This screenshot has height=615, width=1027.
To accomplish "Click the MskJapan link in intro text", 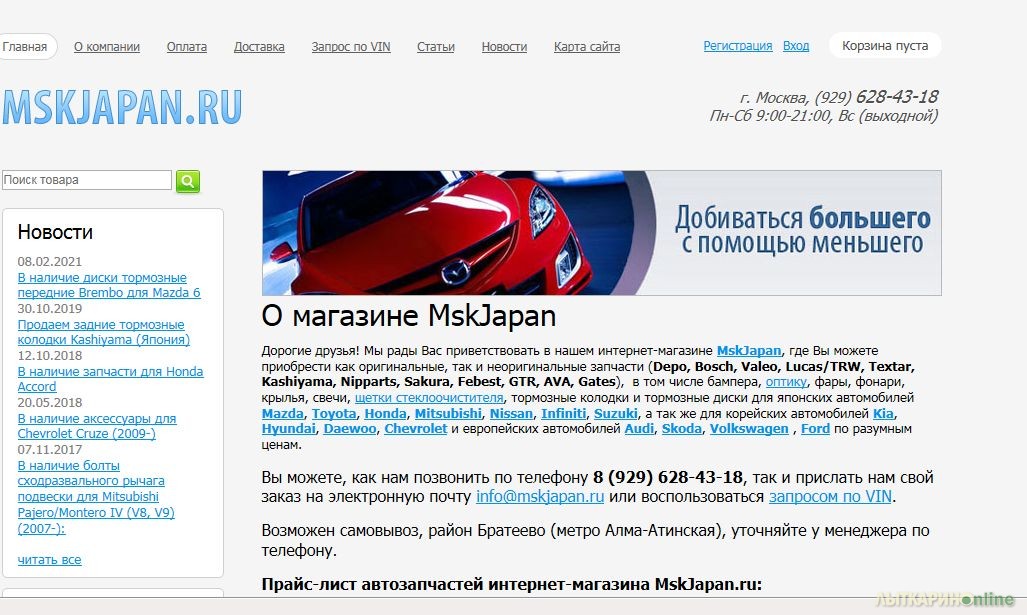I will 749,350.
